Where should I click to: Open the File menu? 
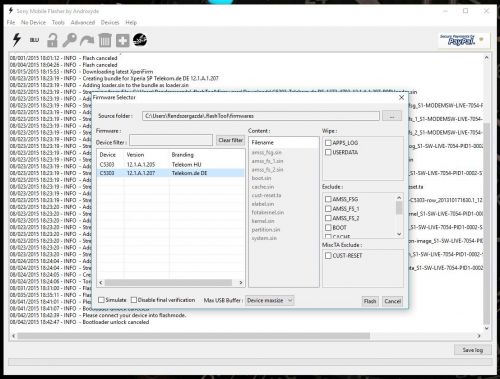[11, 22]
